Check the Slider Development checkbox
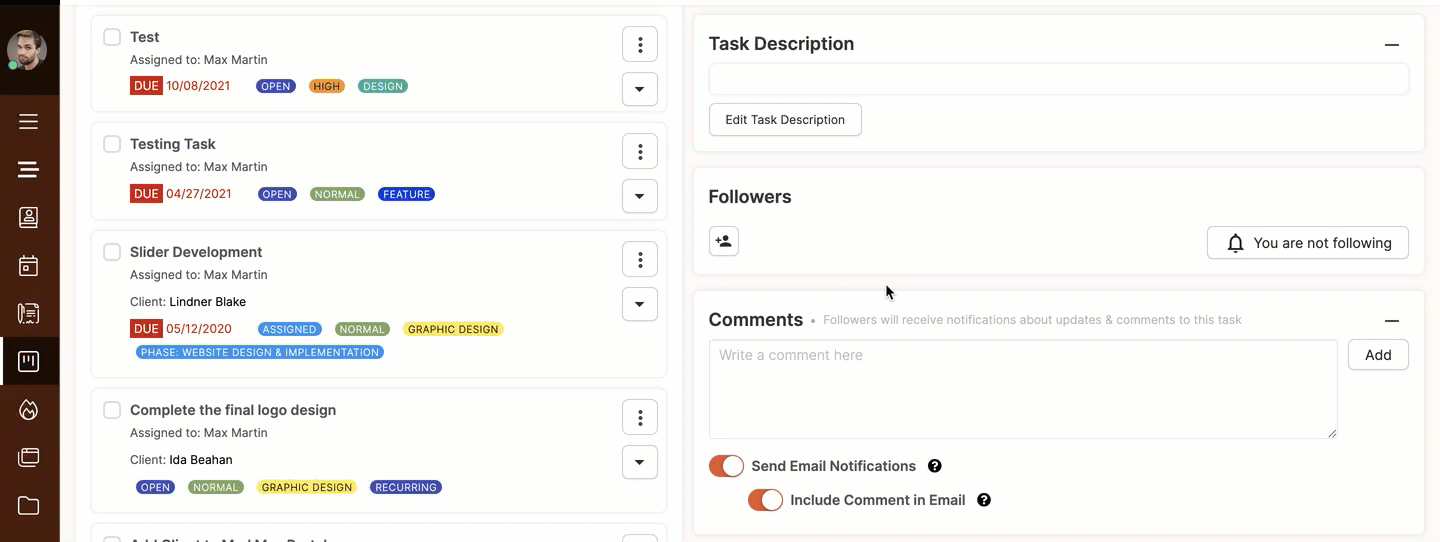1440x542 pixels. [112, 252]
